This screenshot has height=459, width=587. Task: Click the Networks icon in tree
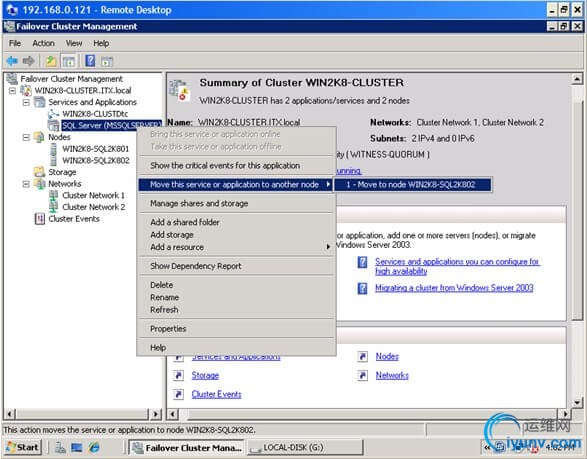pos(39,183)
